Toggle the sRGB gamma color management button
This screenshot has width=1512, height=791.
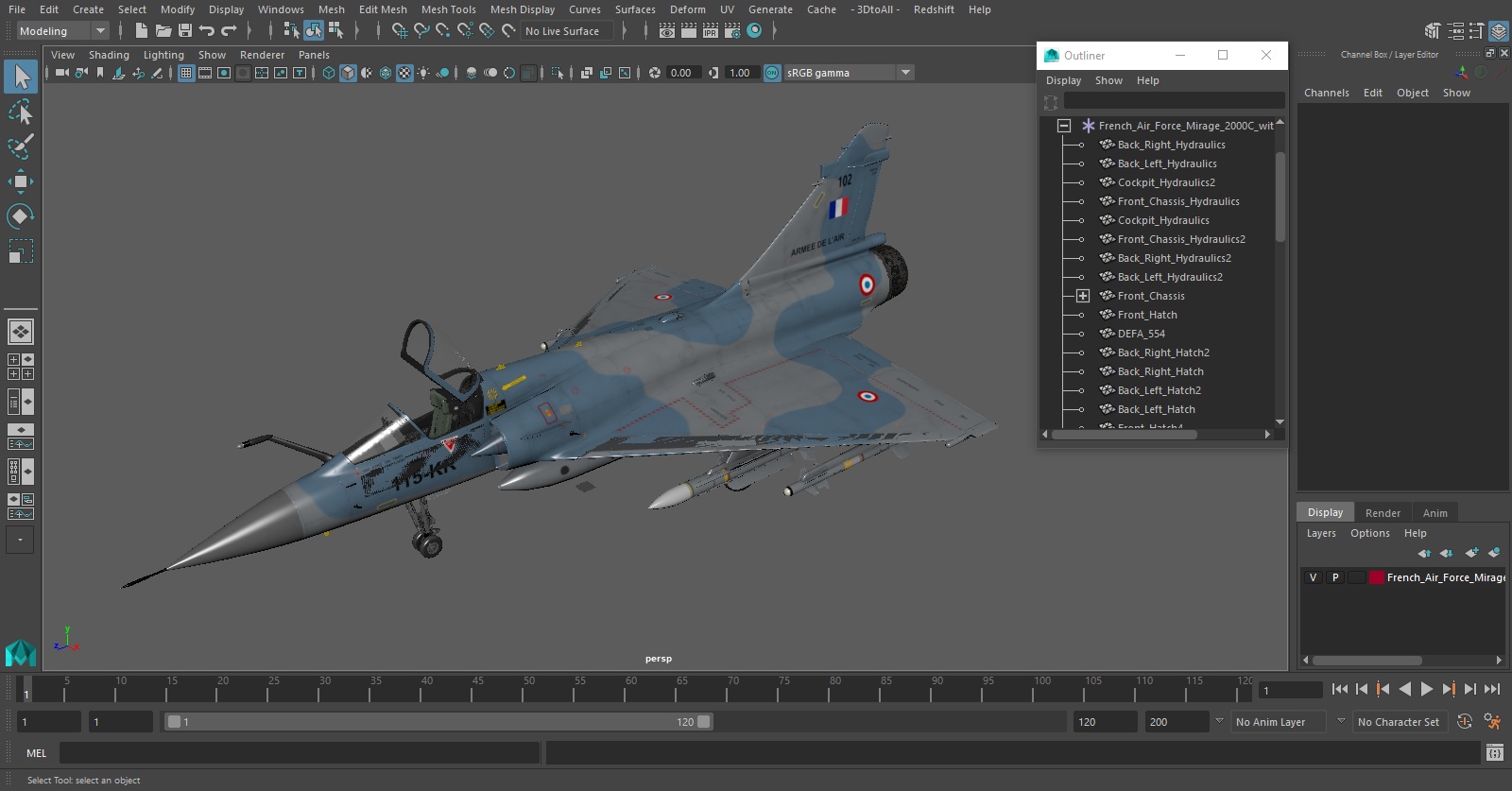tap(772, 73)
